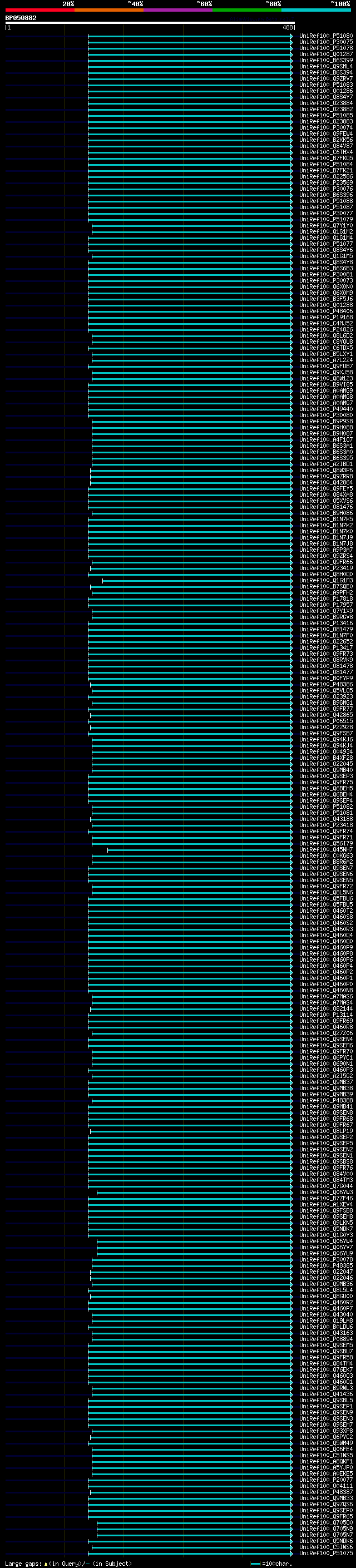Select the UniRef100_B0FYP9 hit label
This screenshot has height=1568, width=356.
click(x=326, y=678)
